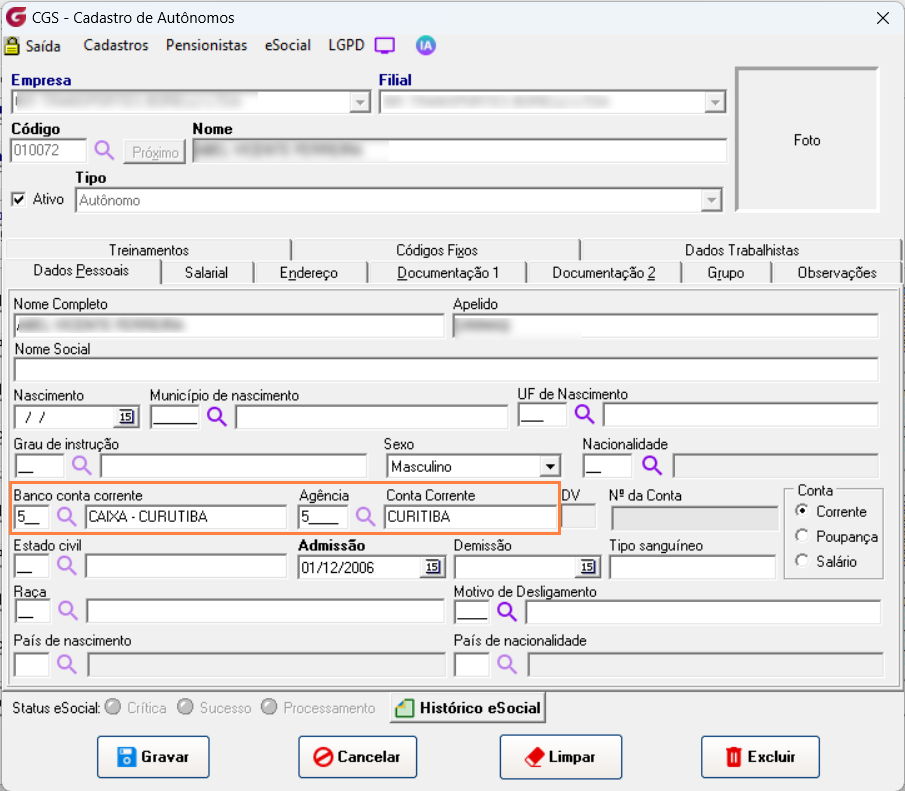Switch to the Endereço tab
905x791 pixels.
[x=309, y=273]
